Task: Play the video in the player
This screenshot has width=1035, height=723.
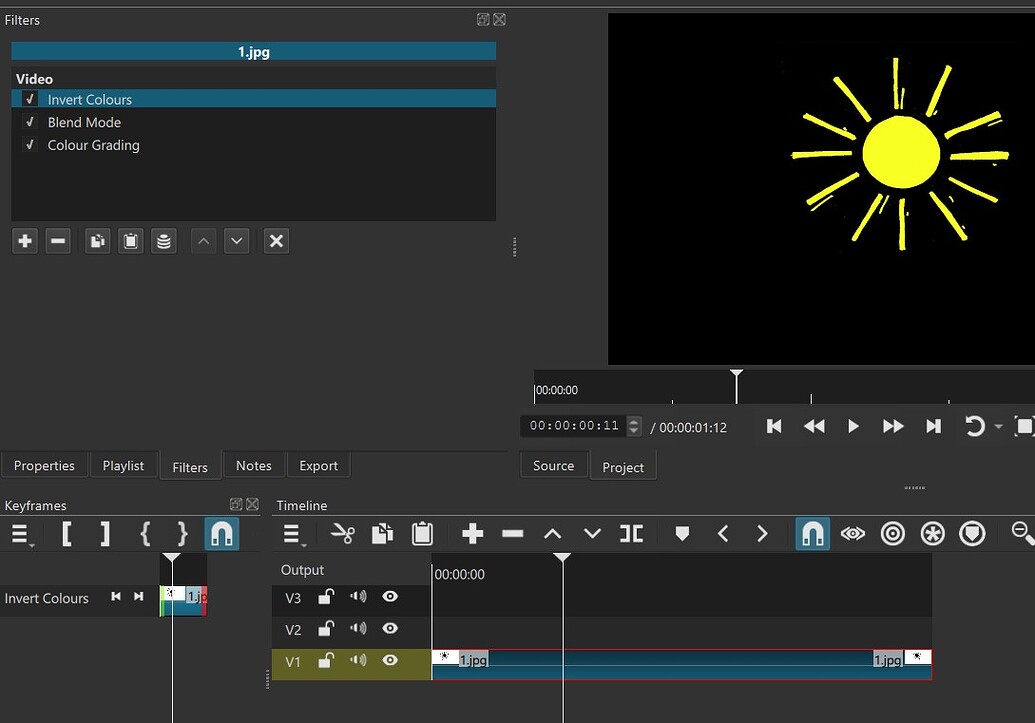Action: pyautogui.click(x=853, y=427)
